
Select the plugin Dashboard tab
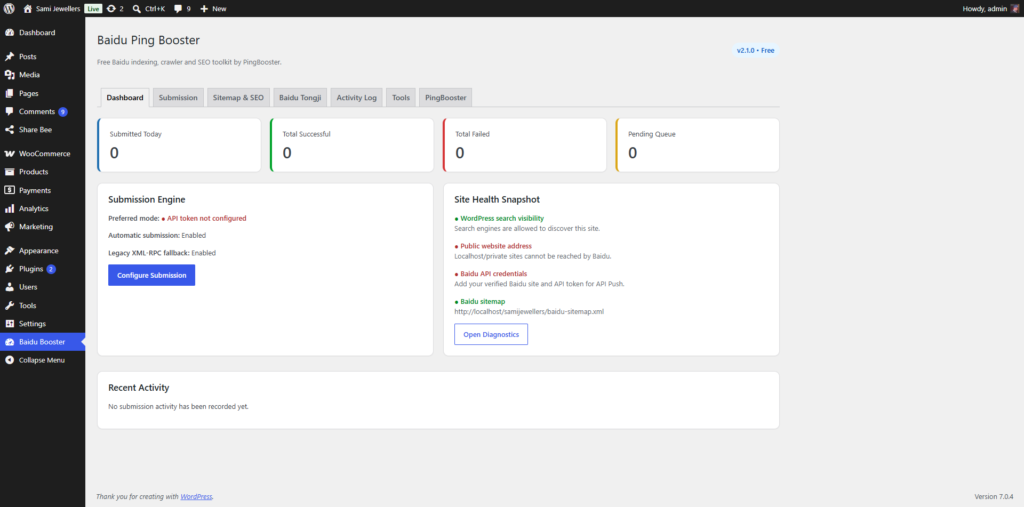coord(125,97)
